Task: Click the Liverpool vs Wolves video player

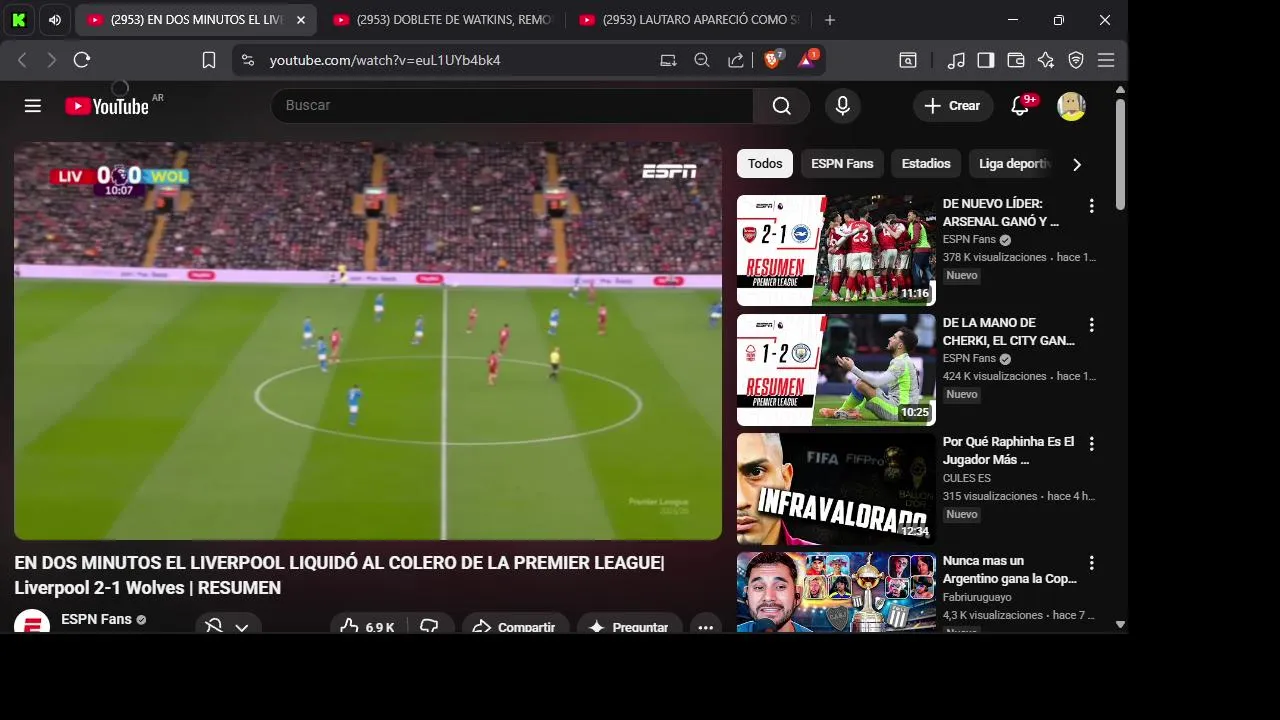Action: pyautogui.click(x=368, y=341)
